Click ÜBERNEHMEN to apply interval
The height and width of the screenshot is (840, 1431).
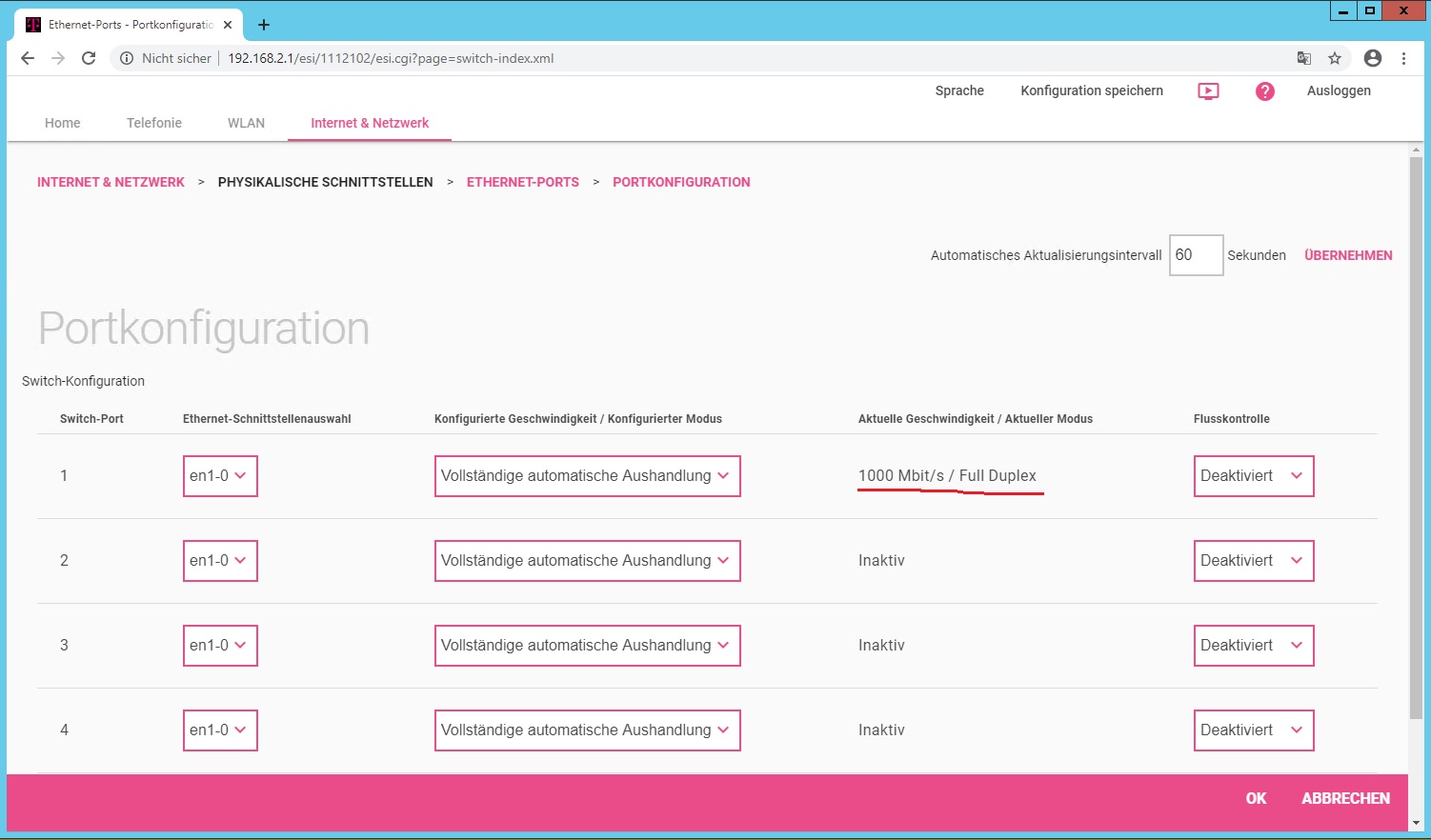point(1348,255)
